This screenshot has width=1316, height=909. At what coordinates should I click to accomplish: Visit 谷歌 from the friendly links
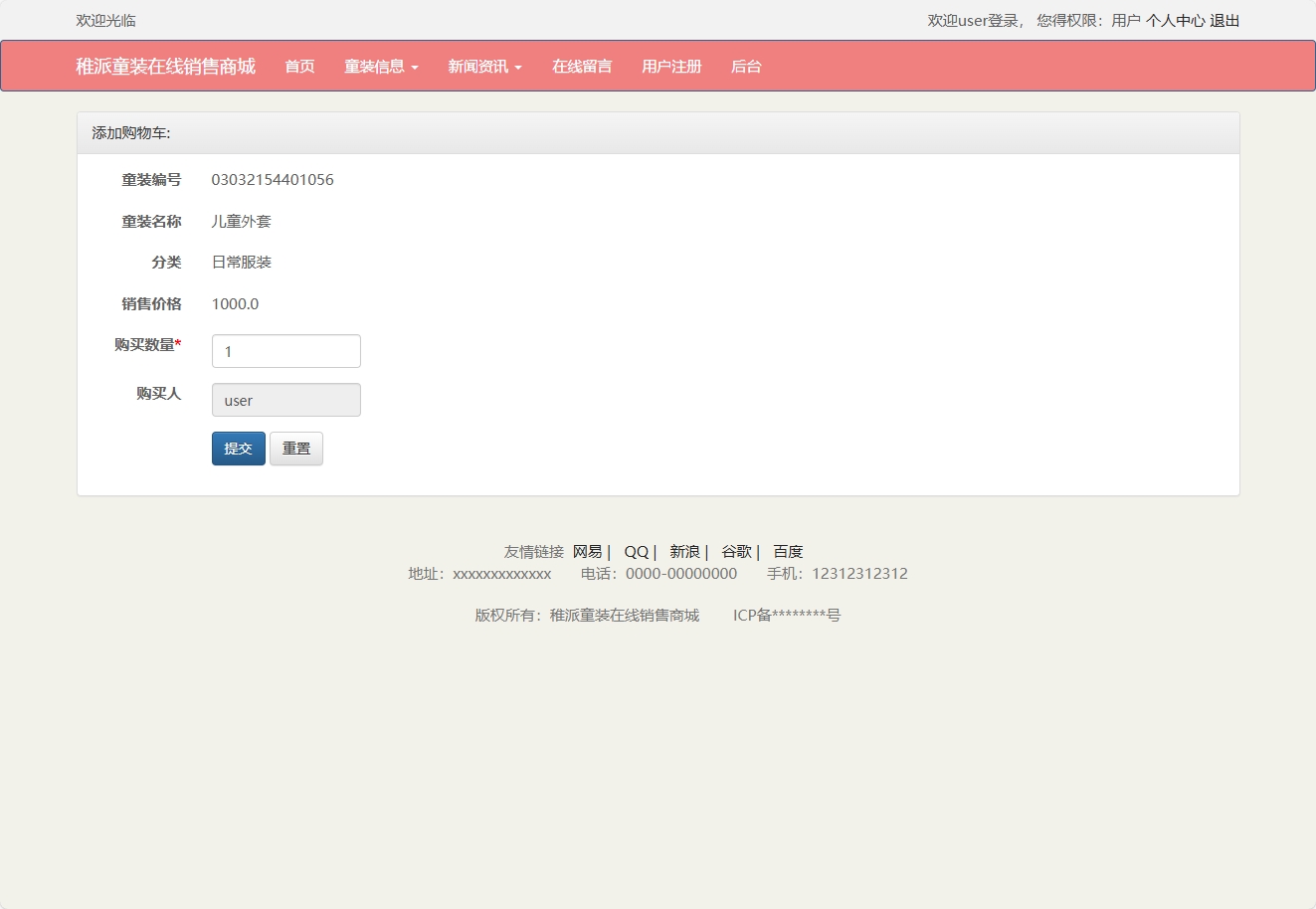(x=736, y=551)
